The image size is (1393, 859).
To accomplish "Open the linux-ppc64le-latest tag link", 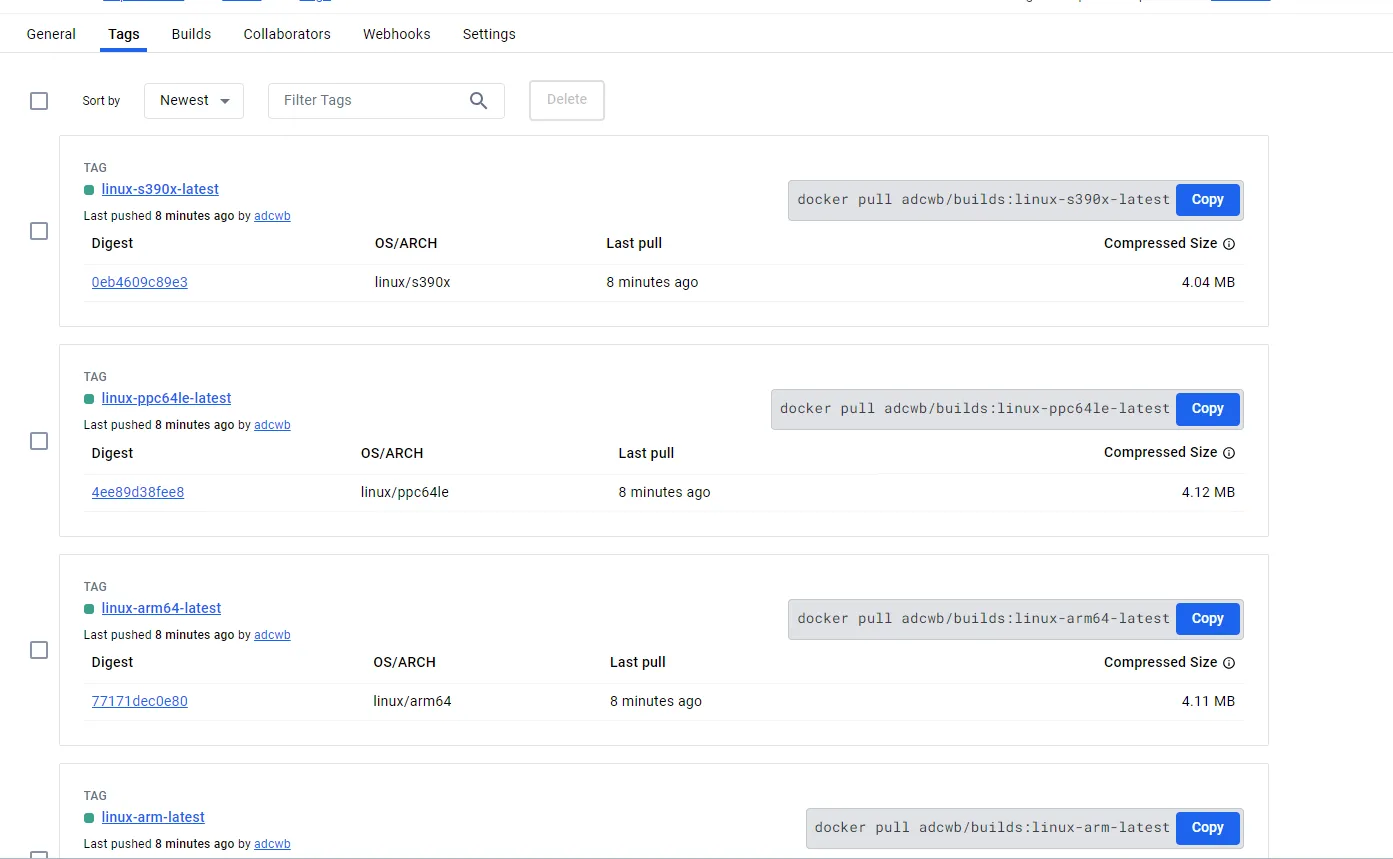I will click(x=166, y=398).
